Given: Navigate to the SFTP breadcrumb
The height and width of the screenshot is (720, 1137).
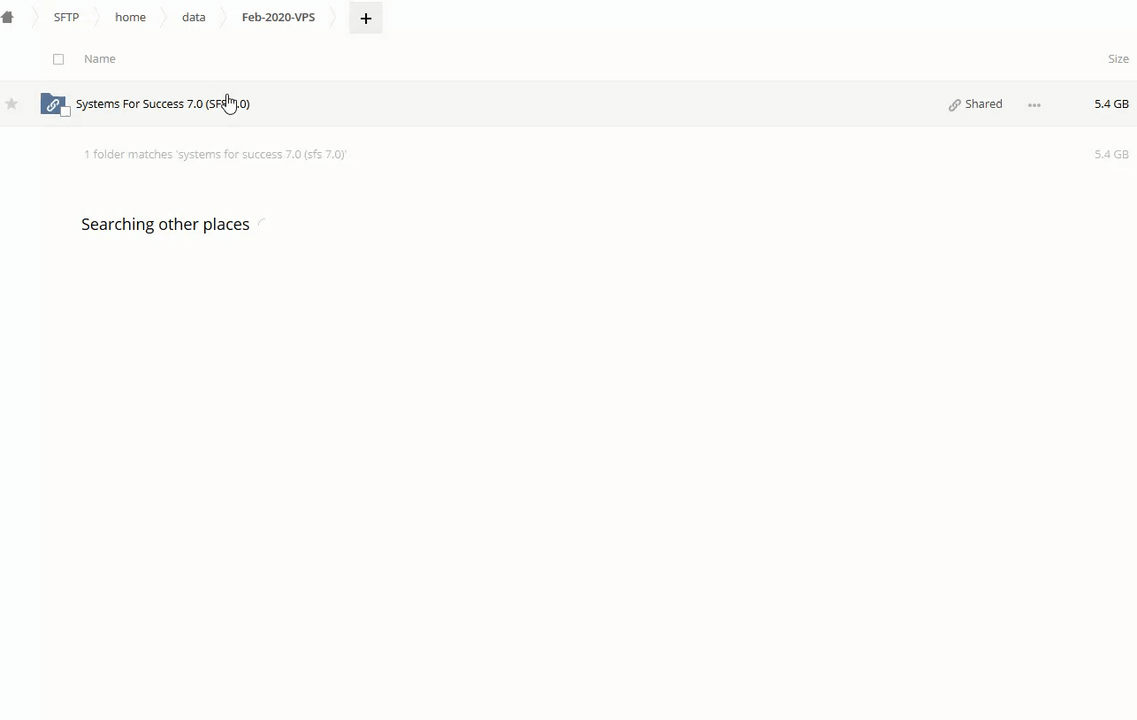Looking at the screenshot, I should (x=66, y=17).
